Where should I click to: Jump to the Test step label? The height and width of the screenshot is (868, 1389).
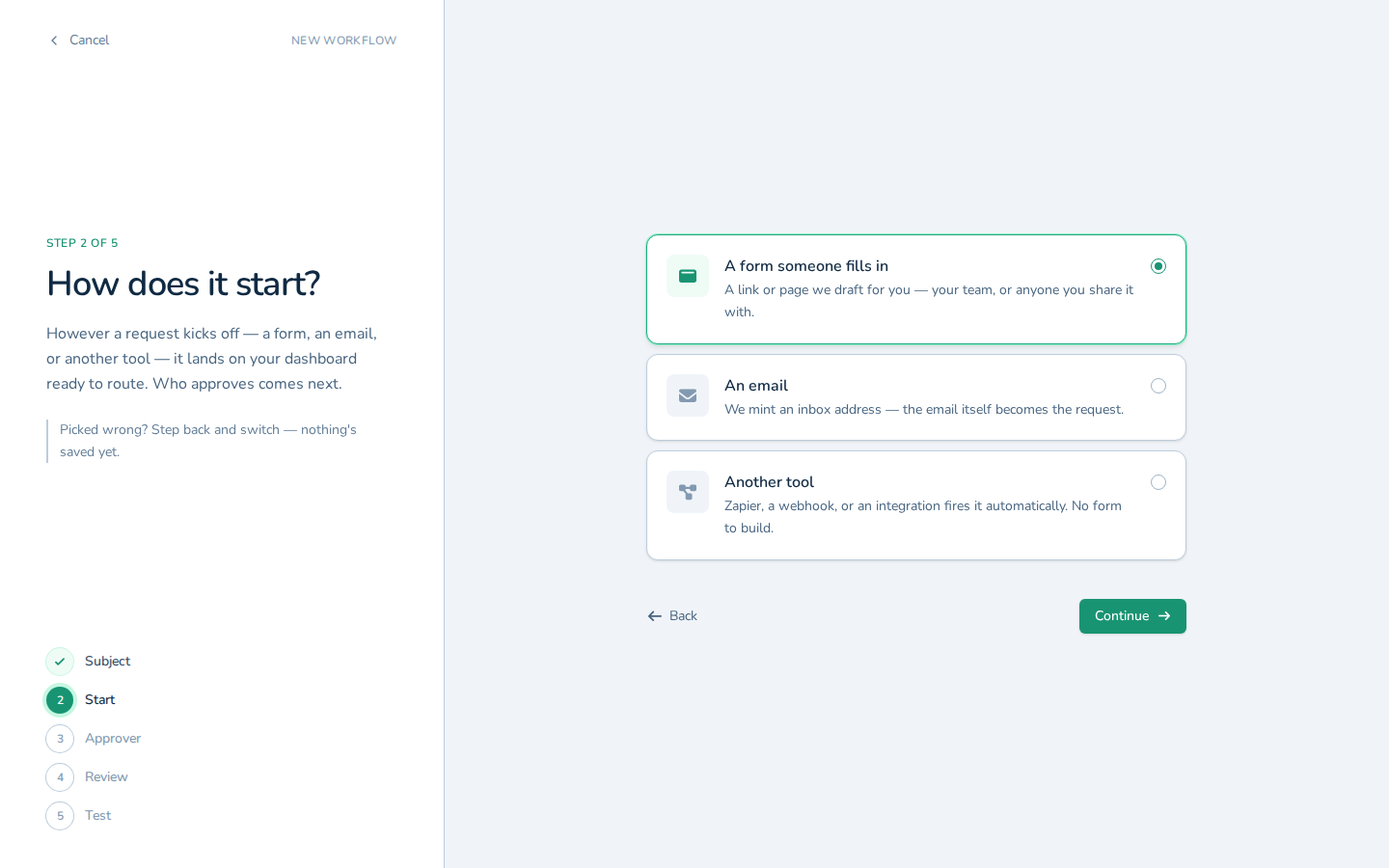(x=97, y=816)
